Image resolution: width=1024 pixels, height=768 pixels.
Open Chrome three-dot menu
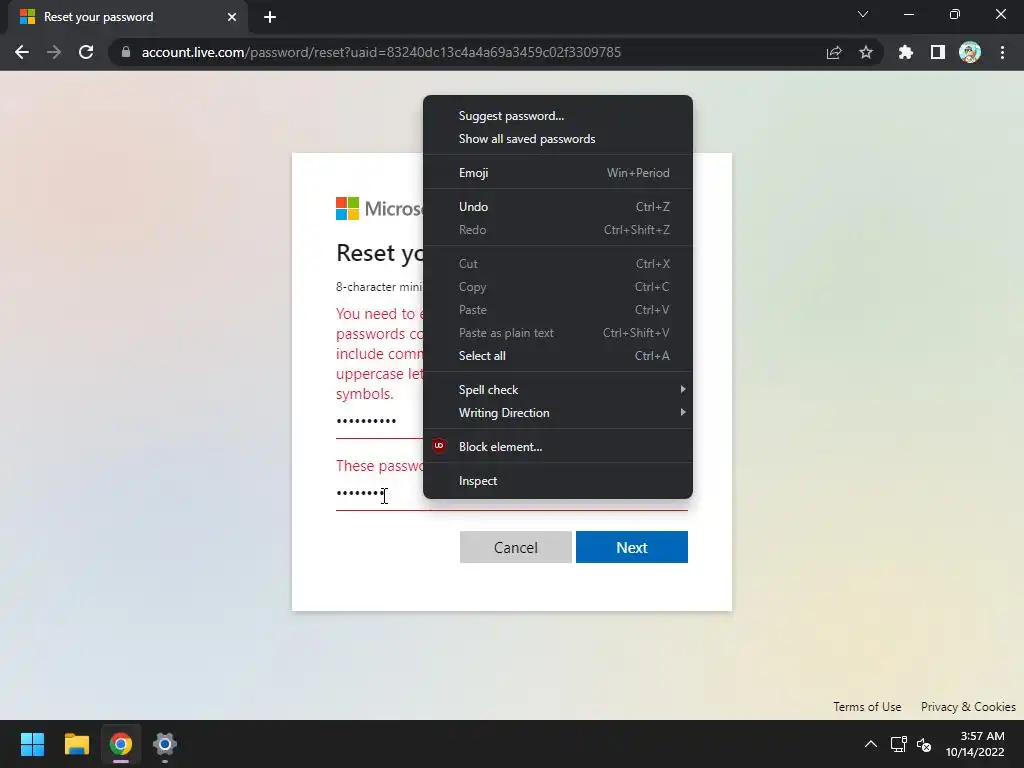[1002, 52]
